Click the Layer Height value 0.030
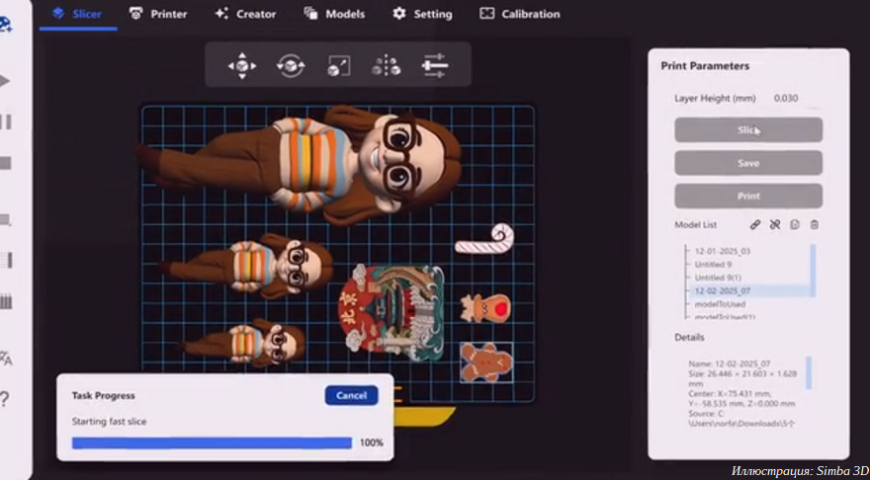870x480 pixels. point(786,98)
